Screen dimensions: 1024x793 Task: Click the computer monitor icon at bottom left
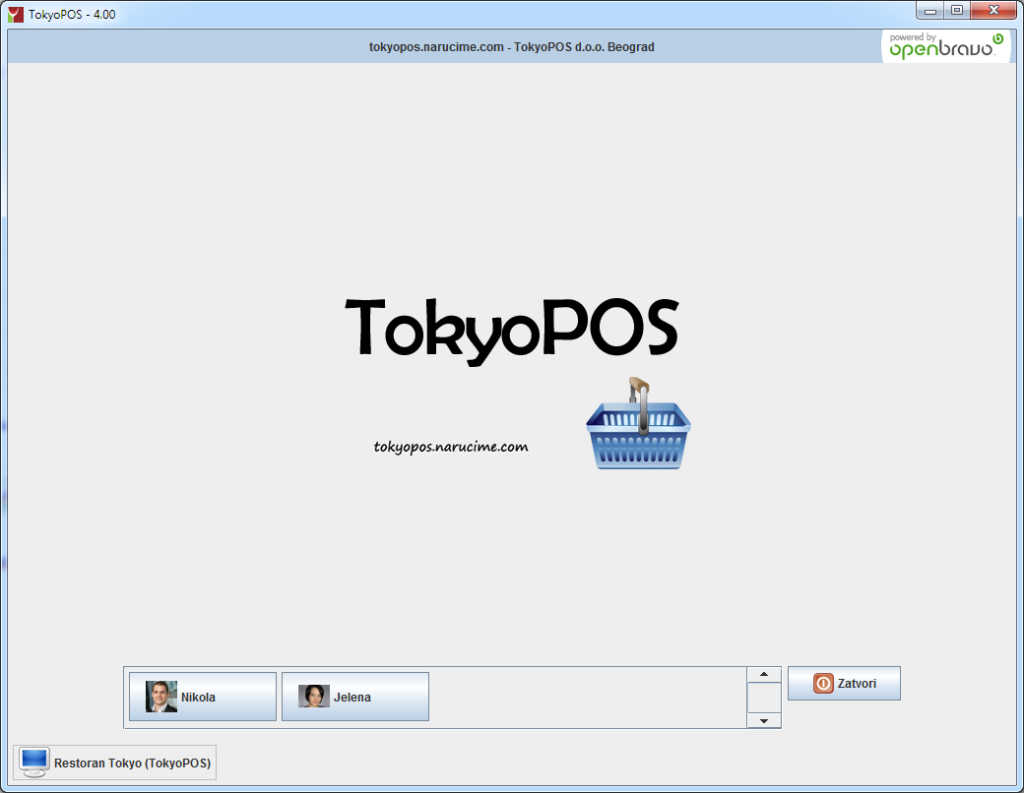point(34,762)
